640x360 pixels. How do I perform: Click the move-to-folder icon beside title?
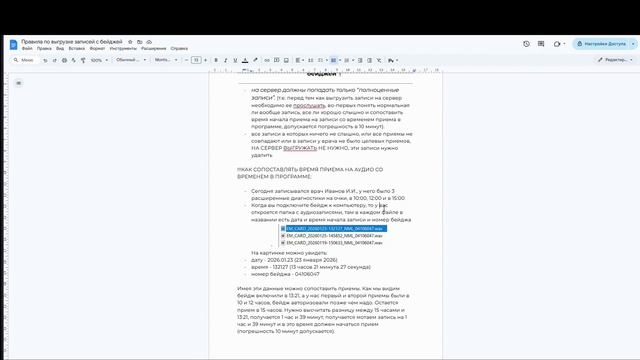pos(140,42)
